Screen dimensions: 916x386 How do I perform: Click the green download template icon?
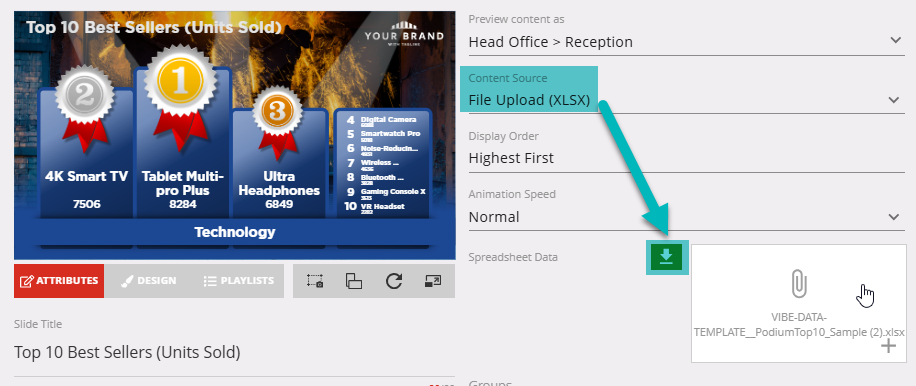coord(667,257)
